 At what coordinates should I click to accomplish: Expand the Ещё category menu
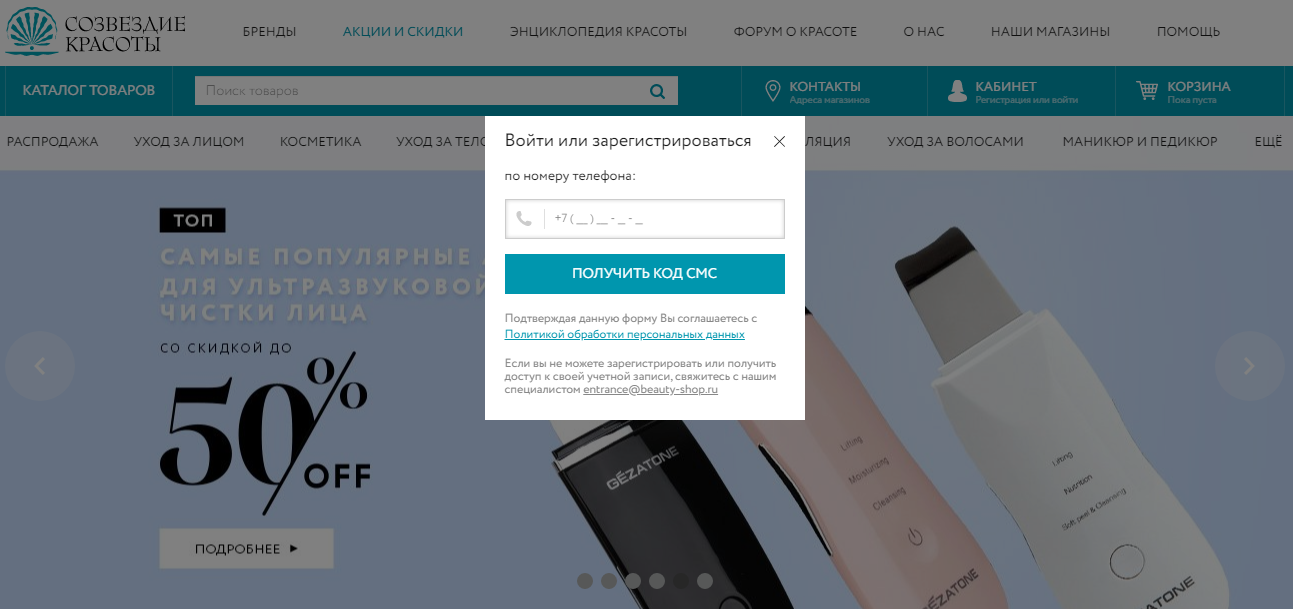pyautogui.click(x=1268, y=142)
